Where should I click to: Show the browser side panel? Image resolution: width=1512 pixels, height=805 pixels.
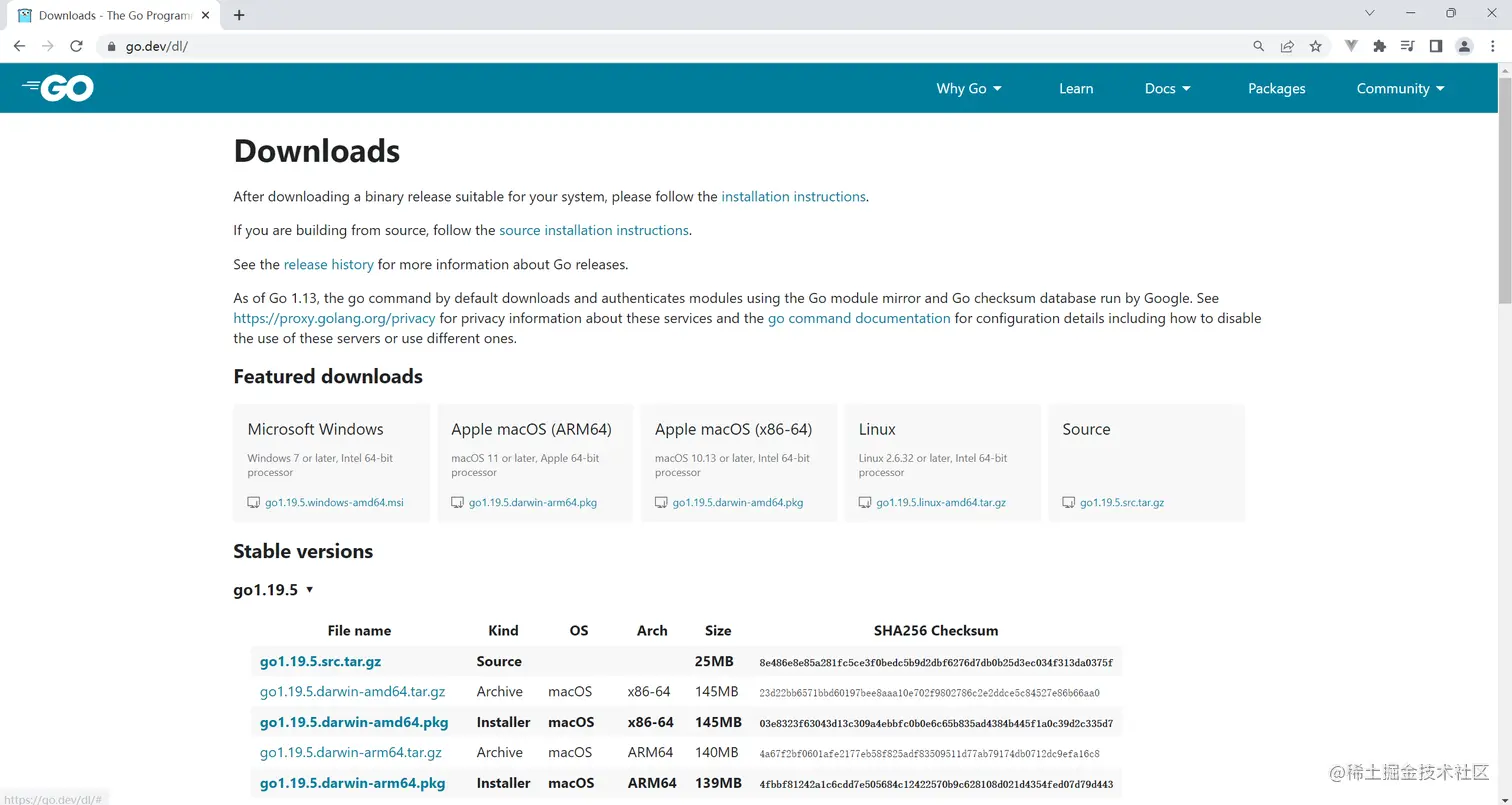tap(1436, 46)
